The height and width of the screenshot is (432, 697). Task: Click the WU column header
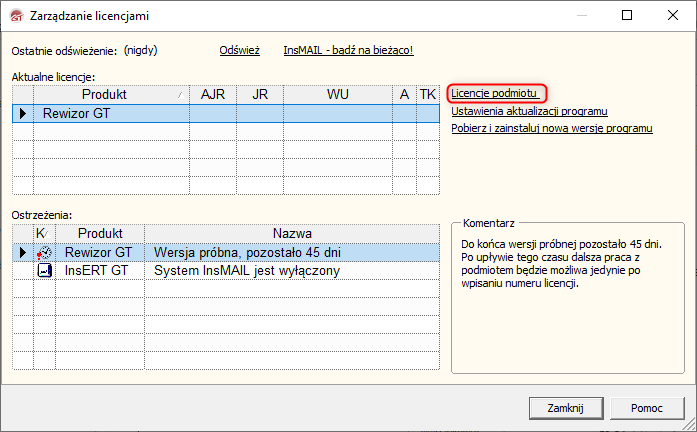point(338,94)
